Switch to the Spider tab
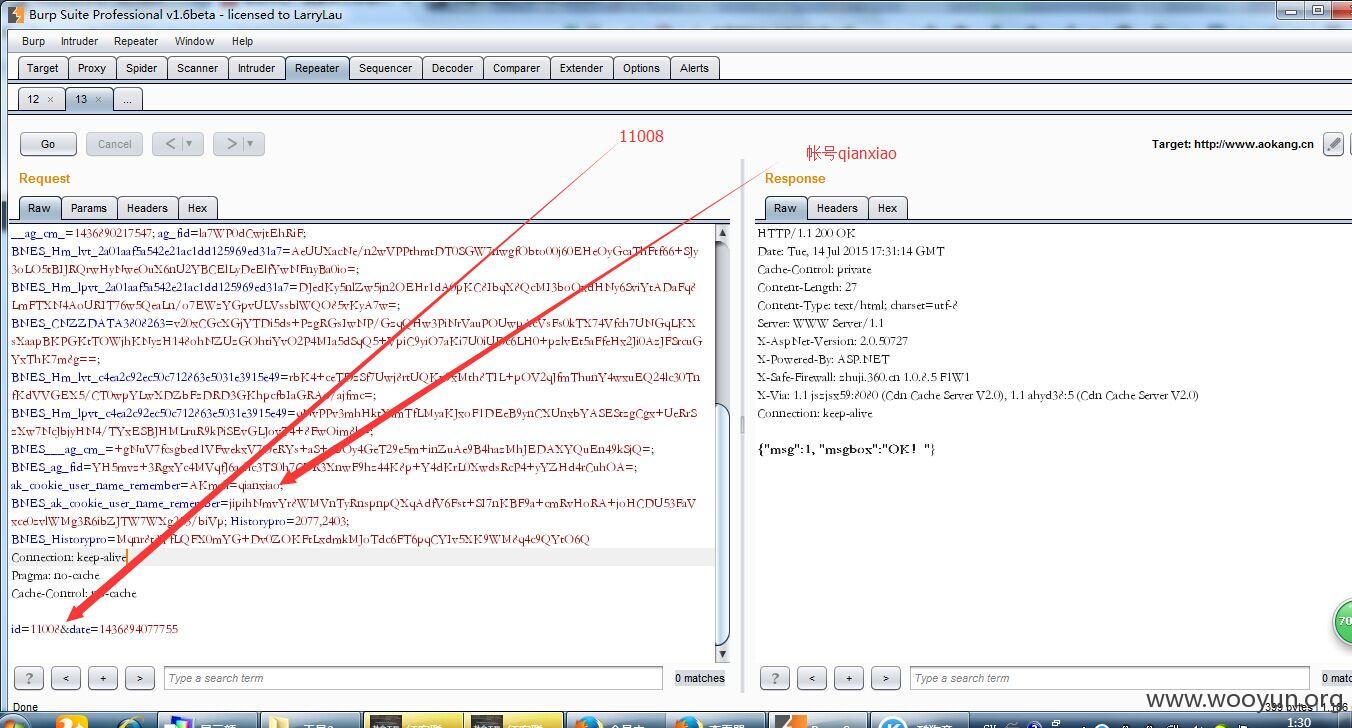 tap(142, 68)
